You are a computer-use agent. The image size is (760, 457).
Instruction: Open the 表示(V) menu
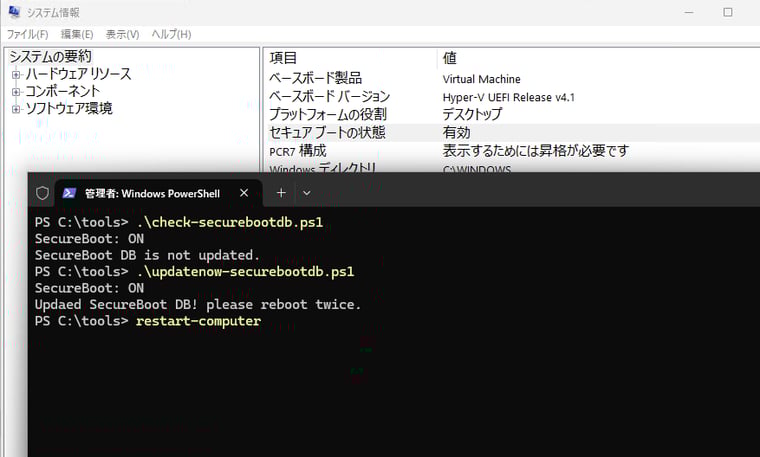coord(122,34)
